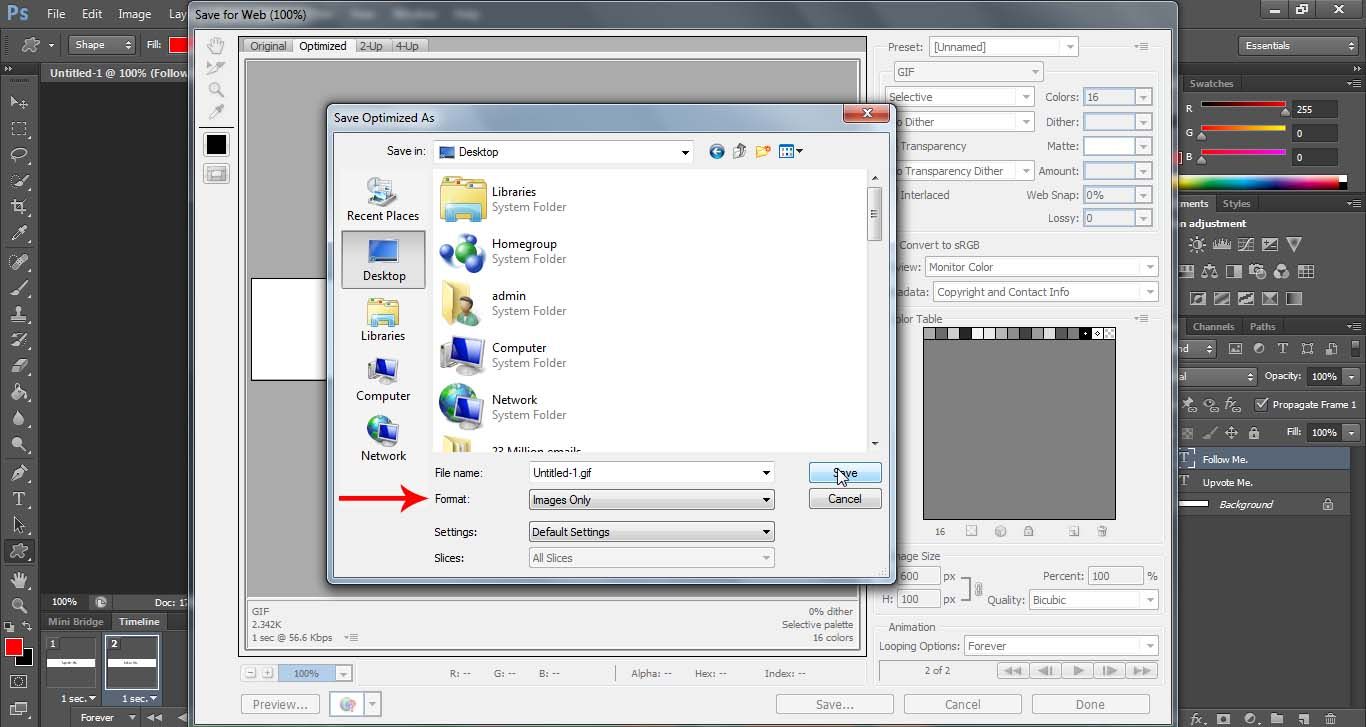
Task: Switch to the 2-Up tab
Action: (x=371, y=46)
